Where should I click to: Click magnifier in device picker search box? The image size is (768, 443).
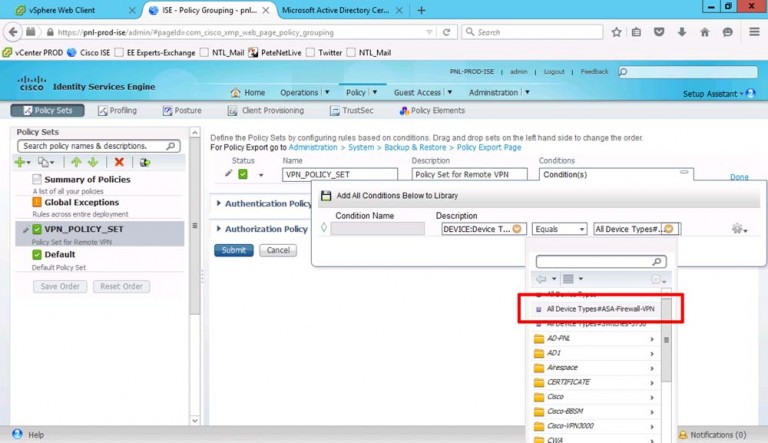pyautogui.click(x=656, y=262)
